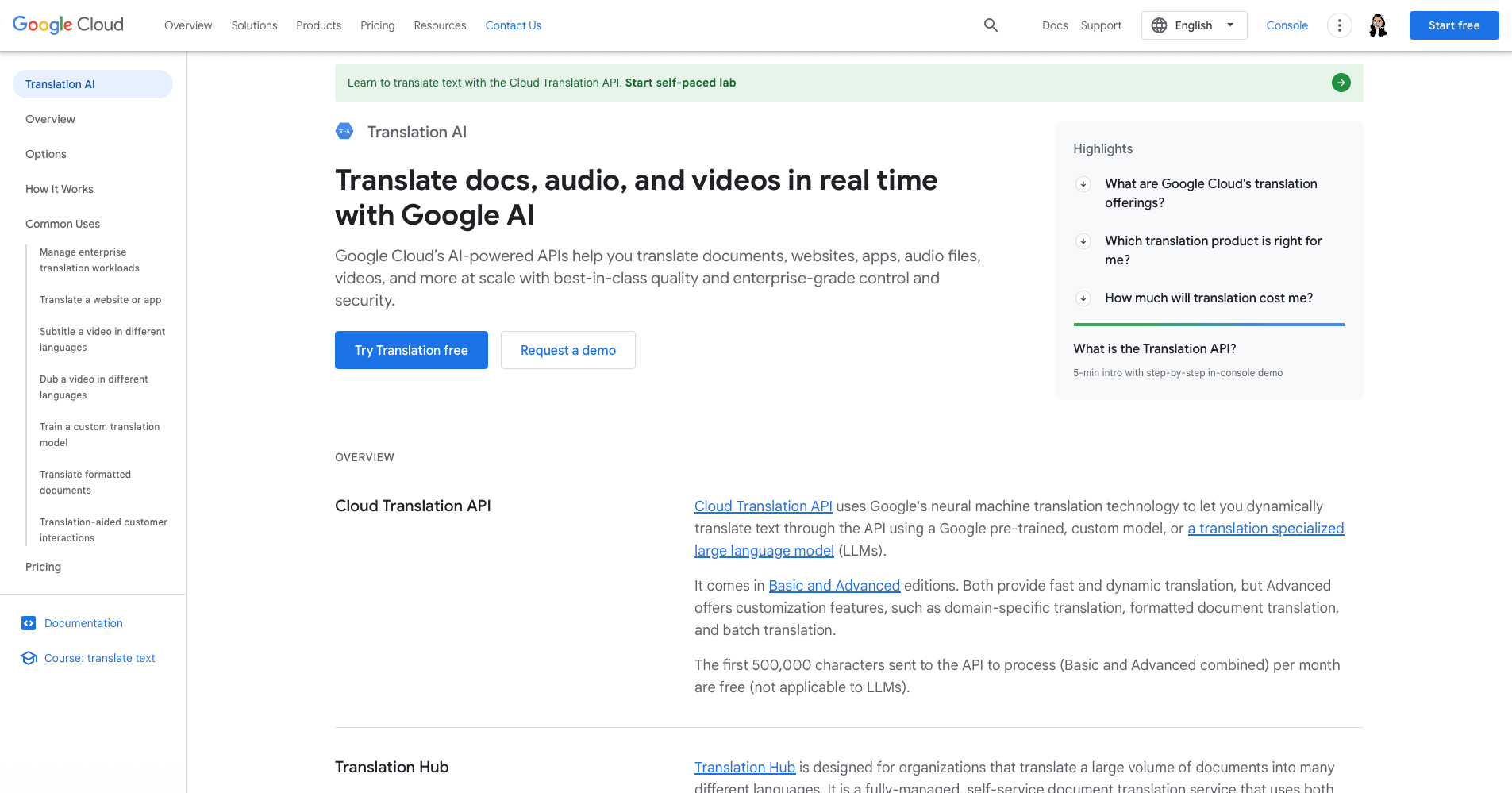Click the green arrow on the lab banner
1512x793 pixels.
point(1341,82)
